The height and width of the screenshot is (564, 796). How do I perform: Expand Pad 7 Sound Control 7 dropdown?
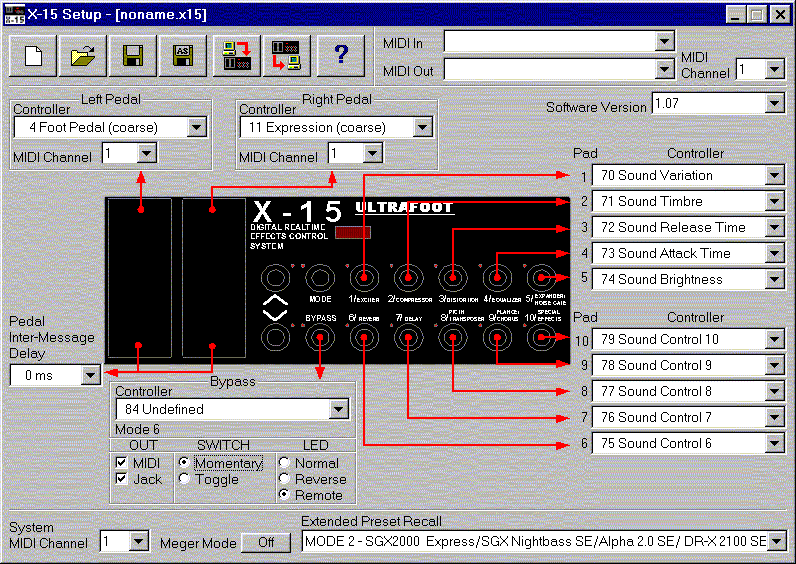[774, 417]
